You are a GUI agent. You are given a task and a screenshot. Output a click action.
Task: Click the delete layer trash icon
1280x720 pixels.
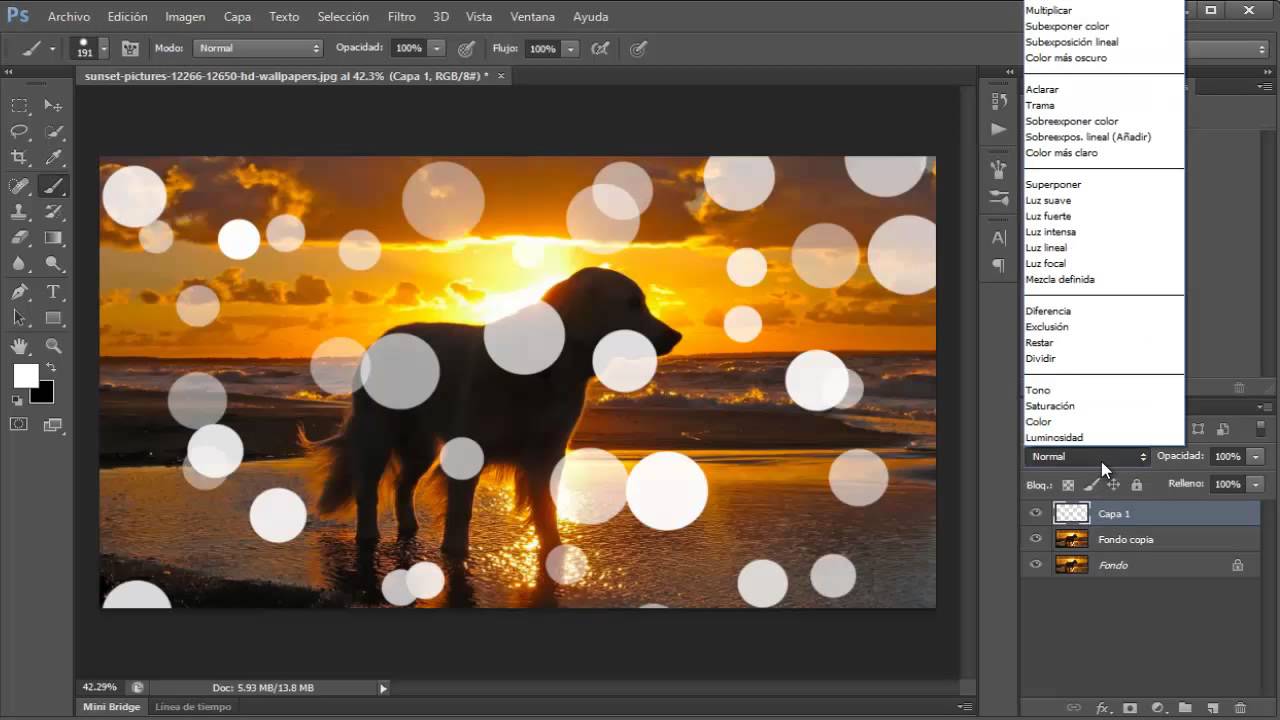coord(1240,707)
